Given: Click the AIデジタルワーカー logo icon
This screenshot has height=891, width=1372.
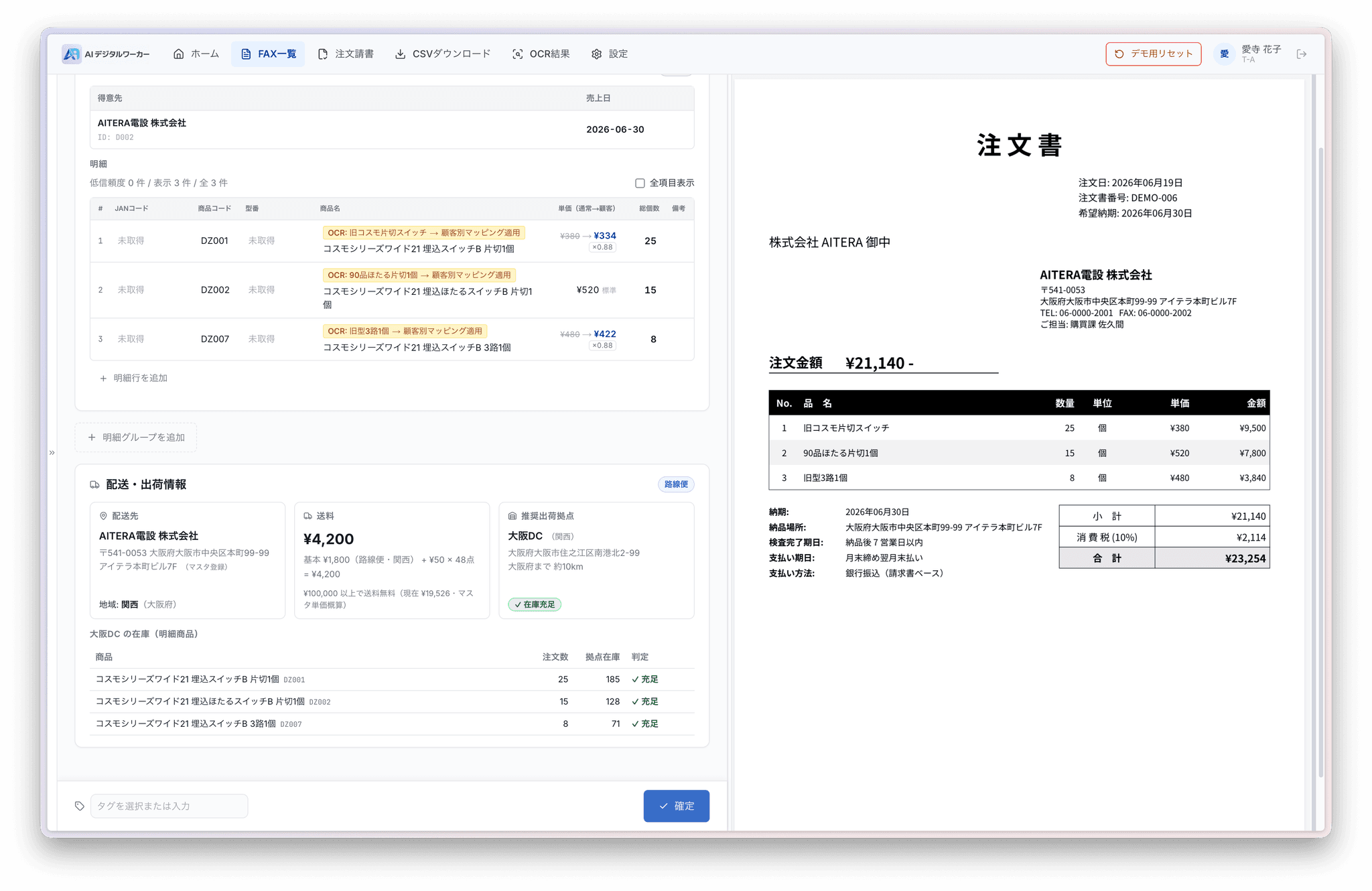Looking at the screenshot, I should (x=72, y=54).
